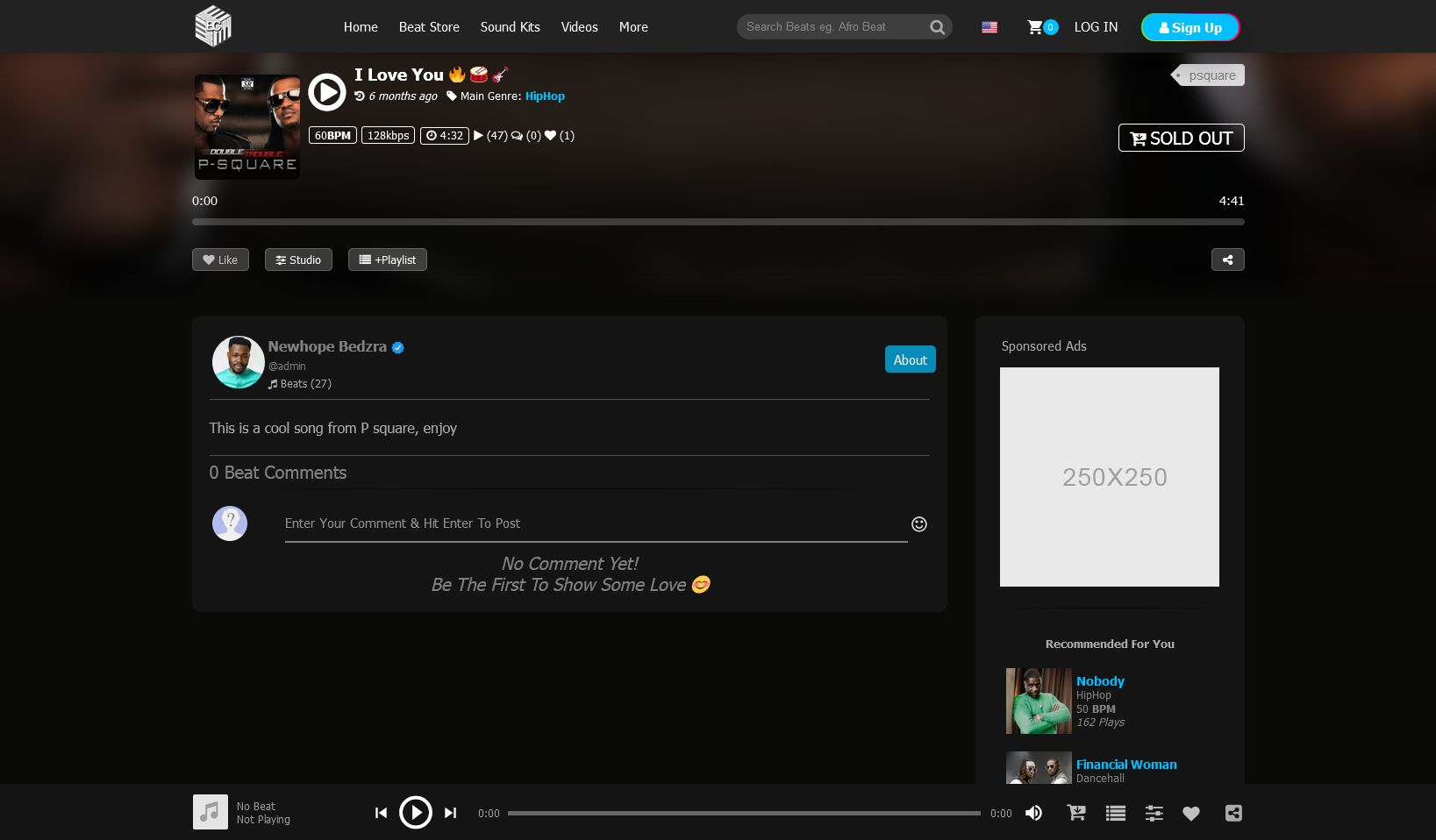The image size is (1436, 840).
Task: Click the "0 Beat Comments" heading
Action: pyautogui.click(x=278, y=473)
